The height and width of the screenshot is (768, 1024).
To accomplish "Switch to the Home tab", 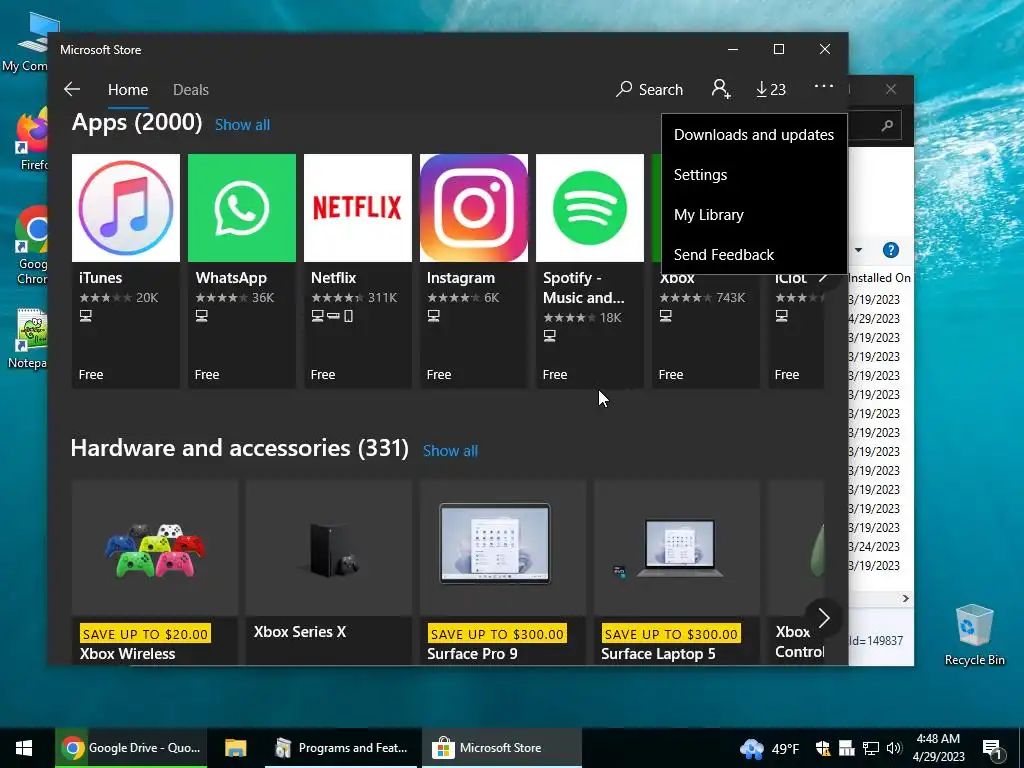I will tap(128, 89).
